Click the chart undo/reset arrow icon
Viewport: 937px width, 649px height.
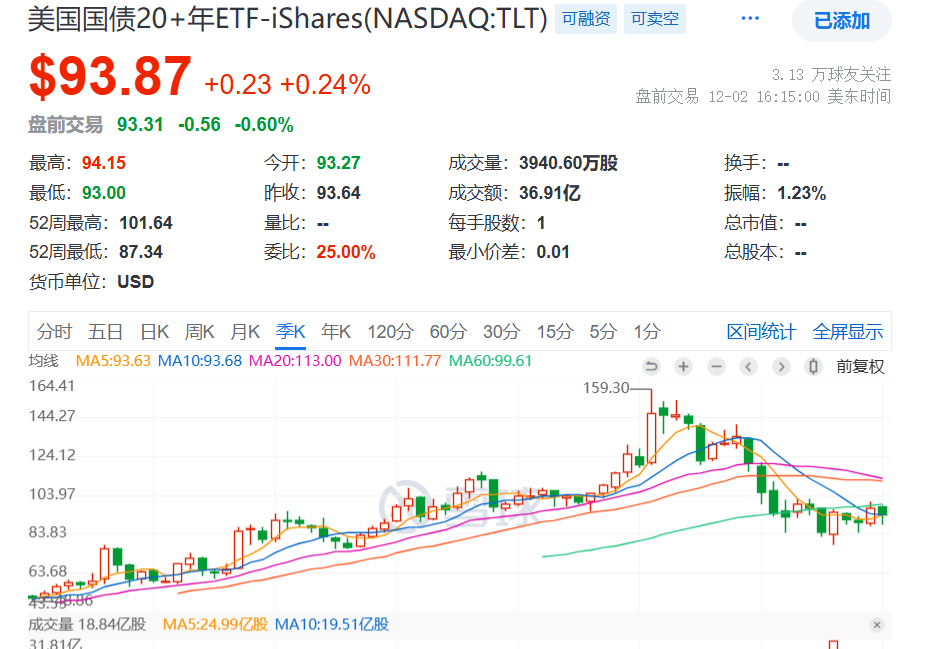point(651,366)
